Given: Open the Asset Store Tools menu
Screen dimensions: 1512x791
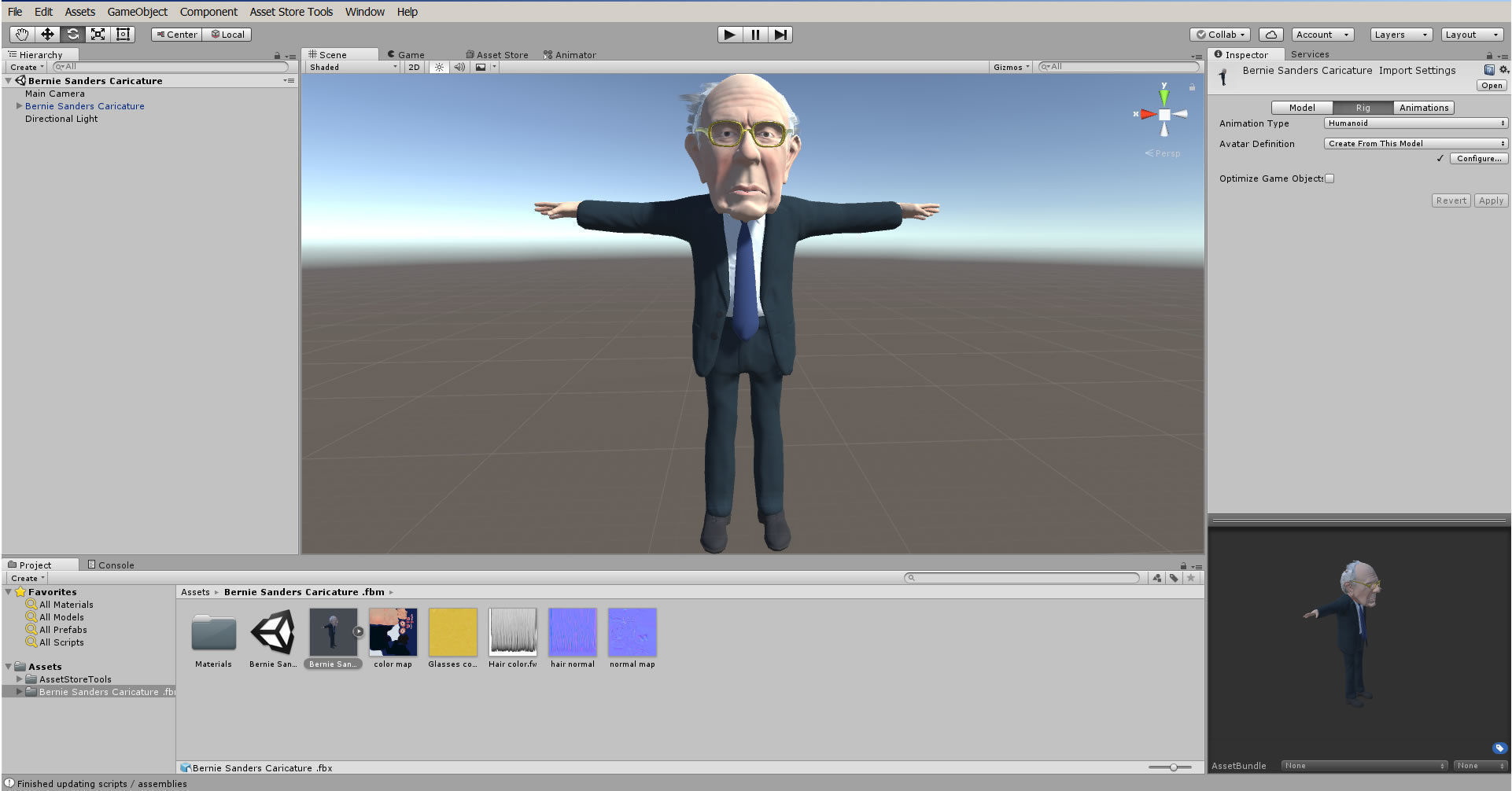Looking at the screenshot, I should pyautogui.click(x=291, y=12).
